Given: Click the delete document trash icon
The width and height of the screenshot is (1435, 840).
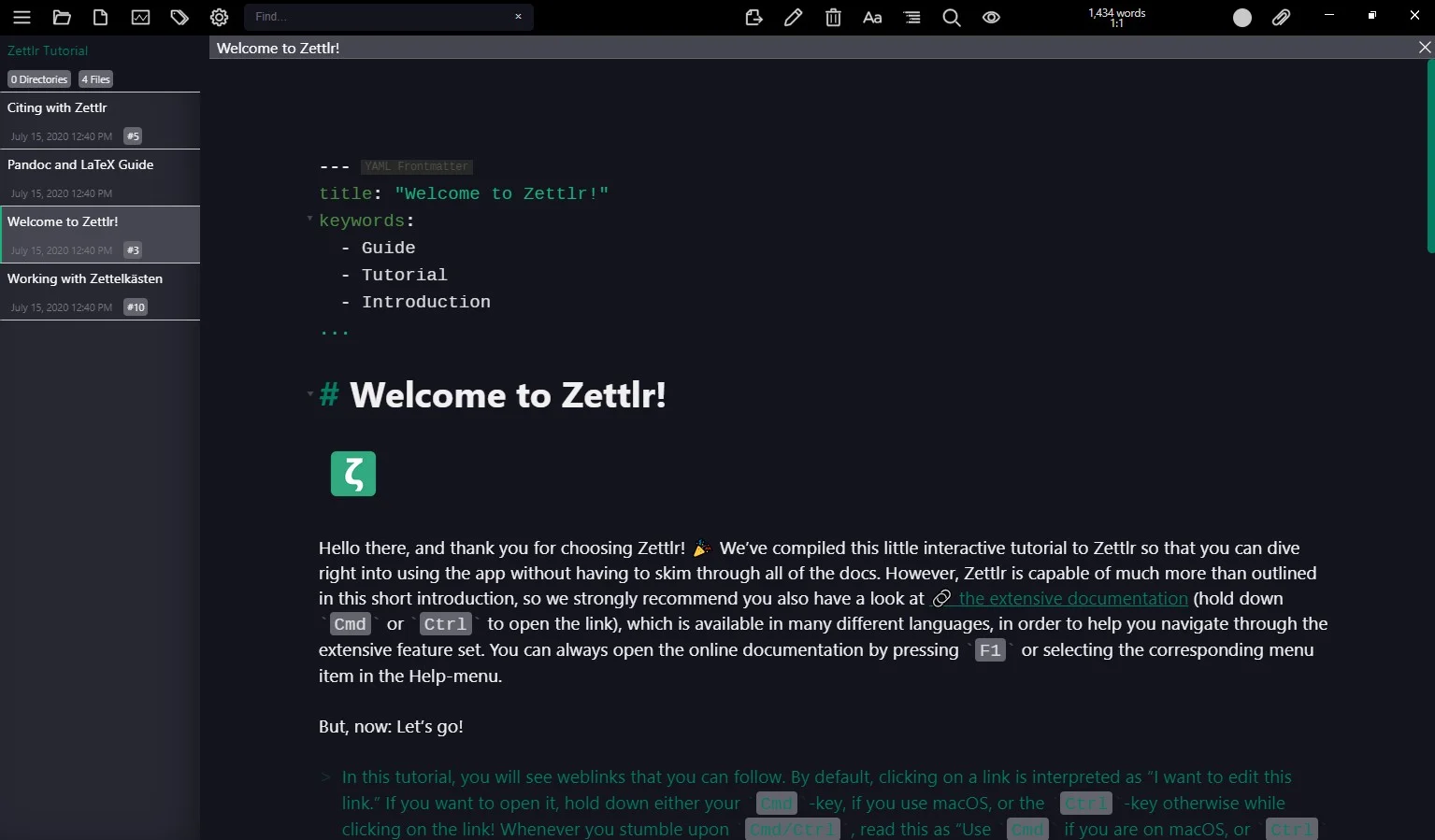Looking at the screenshot, I should coord(832,17).
